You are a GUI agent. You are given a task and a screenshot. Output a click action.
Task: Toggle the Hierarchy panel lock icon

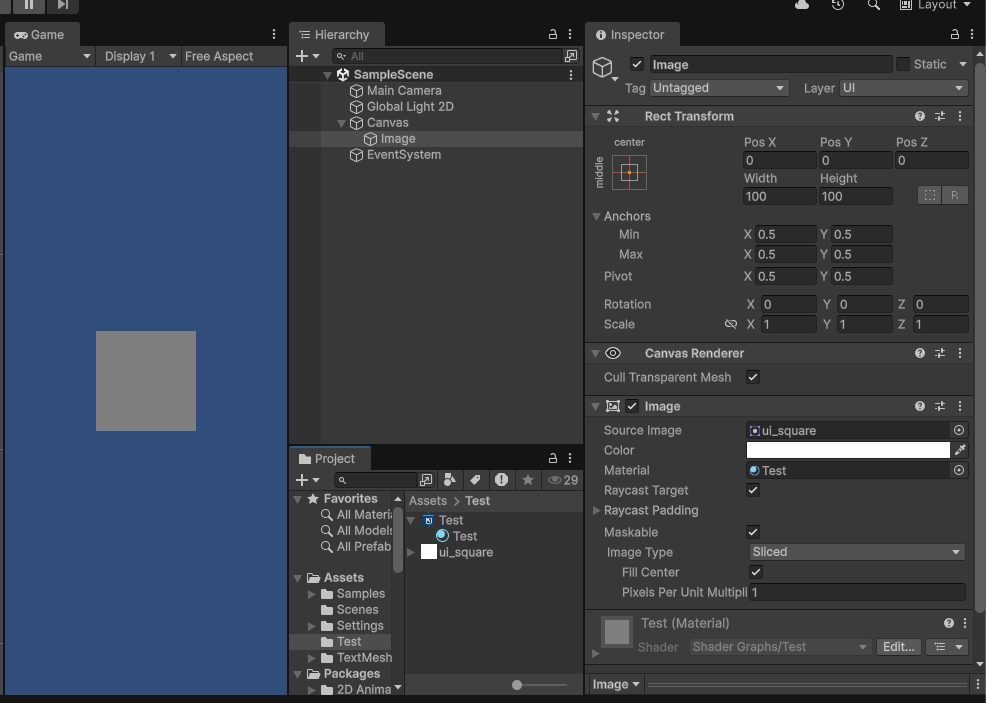(553, 35)
